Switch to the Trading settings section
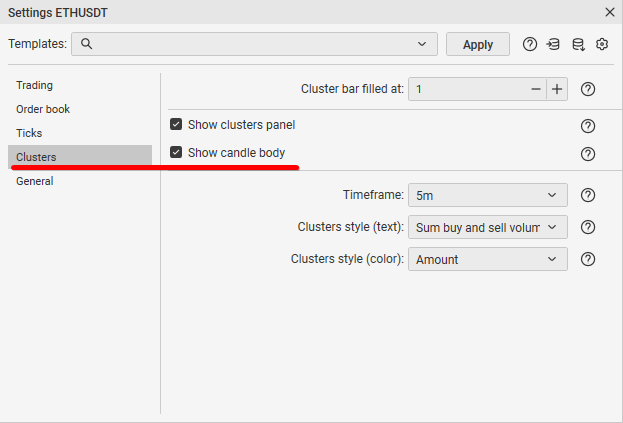 (x=35, y=85)
